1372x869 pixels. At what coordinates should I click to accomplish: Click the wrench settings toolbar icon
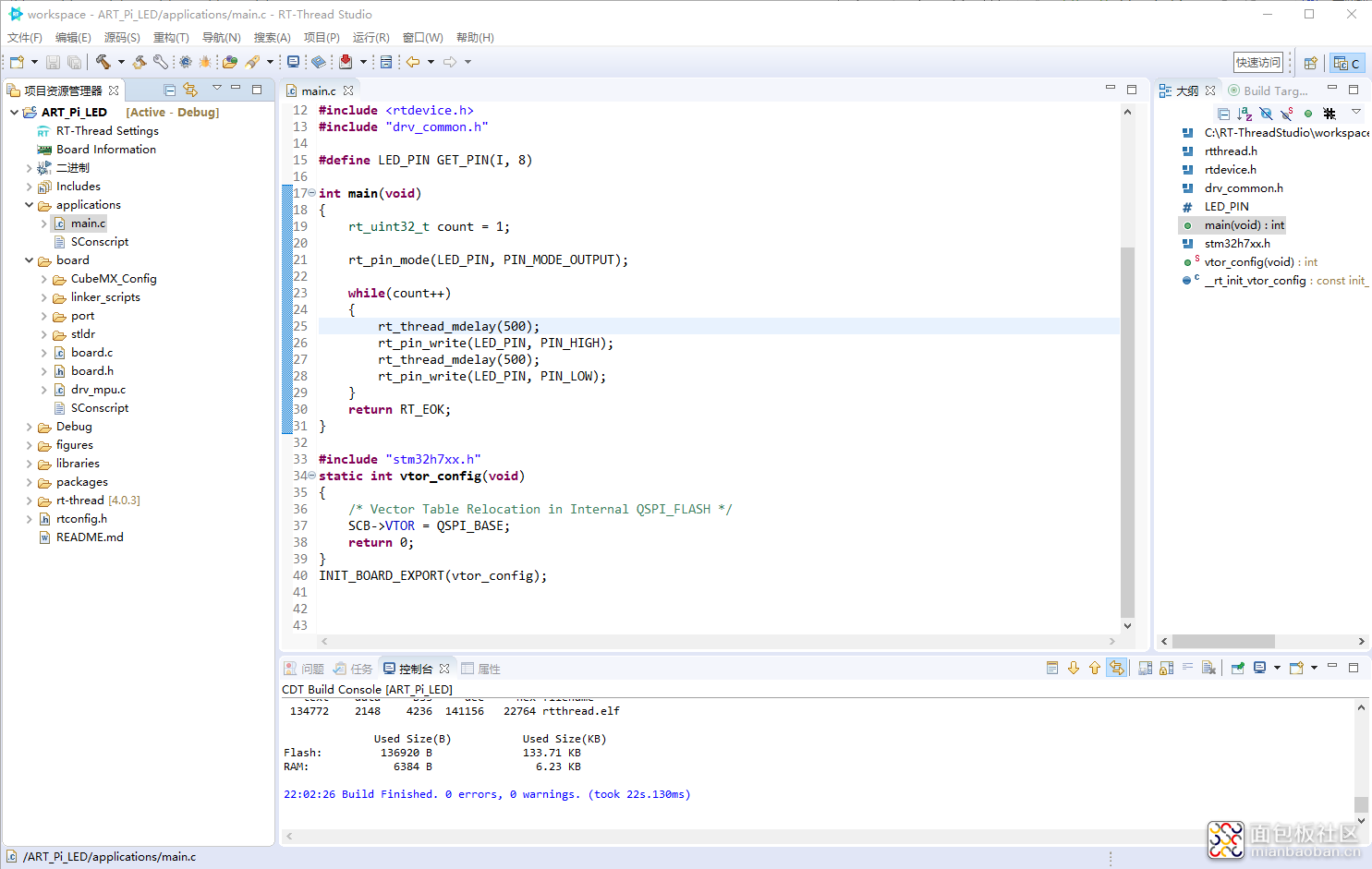161,62
